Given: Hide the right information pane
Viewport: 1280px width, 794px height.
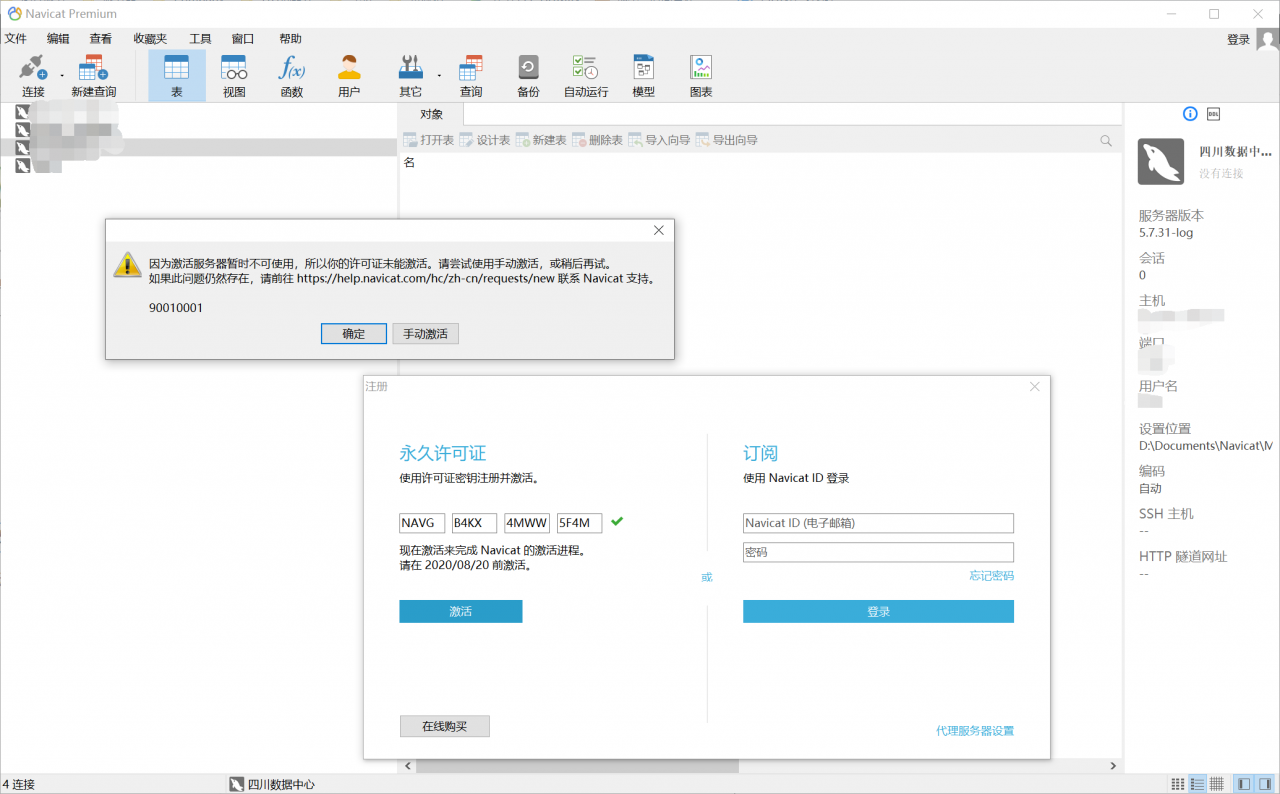Looking at the screenshot, I should [1263, 783].
